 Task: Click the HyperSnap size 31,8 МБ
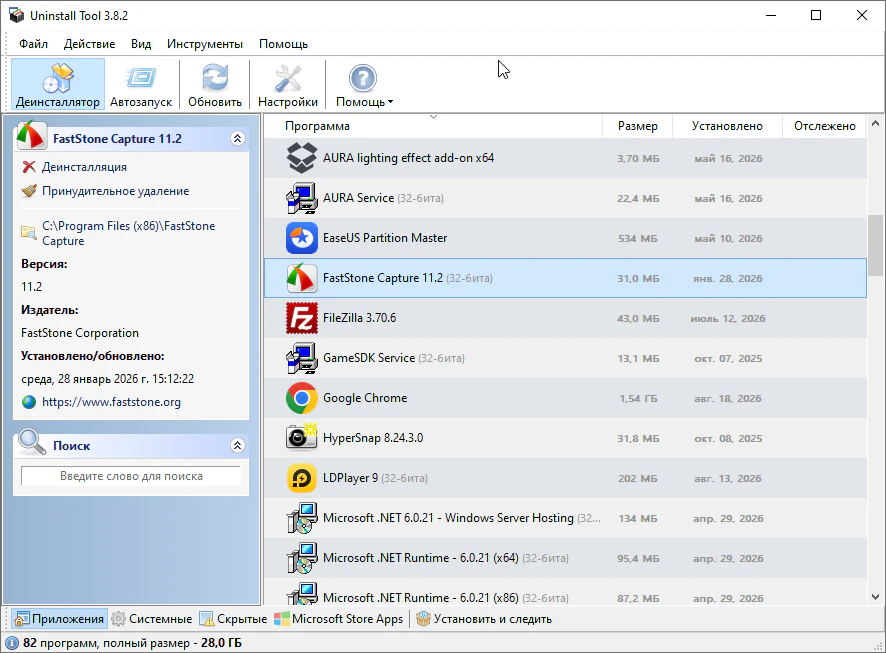[638, 438]
